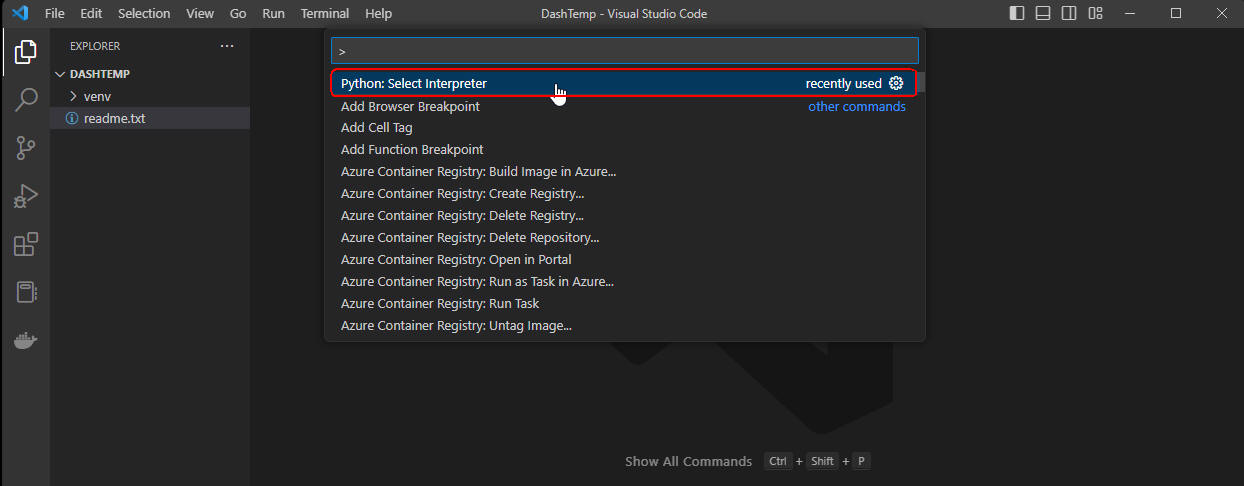Select Run as Task in Azure command
This screenshot has height=486, width=1244.
point(624,282)
